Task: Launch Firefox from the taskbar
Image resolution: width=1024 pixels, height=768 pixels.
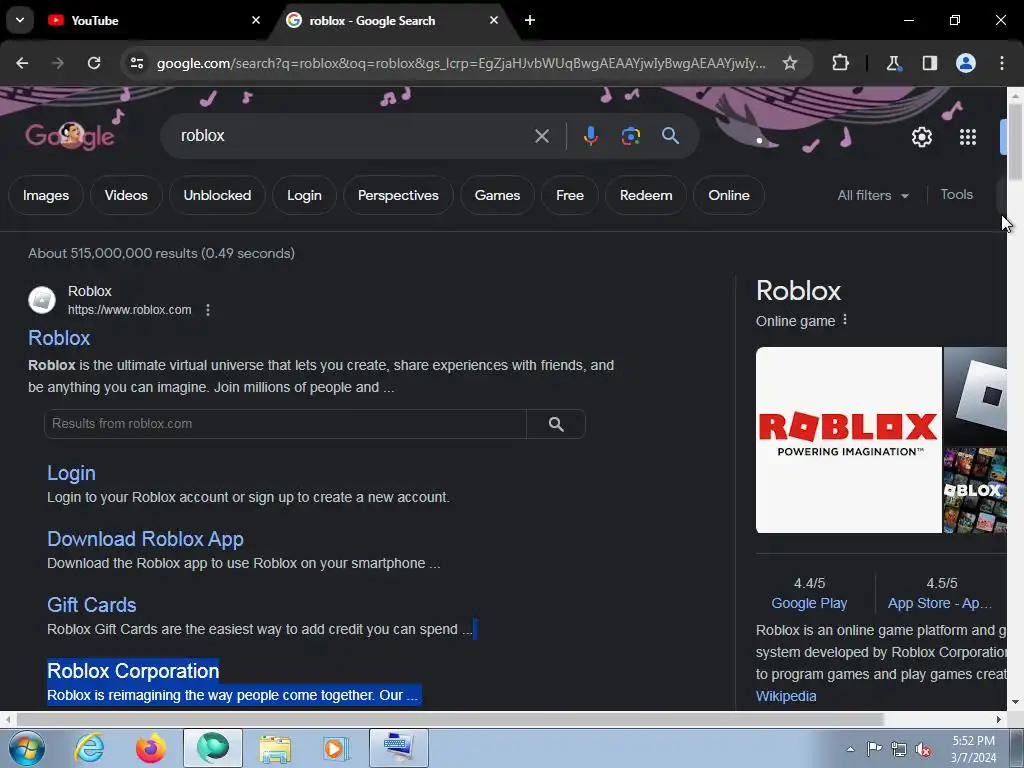Action: (151, 748)
